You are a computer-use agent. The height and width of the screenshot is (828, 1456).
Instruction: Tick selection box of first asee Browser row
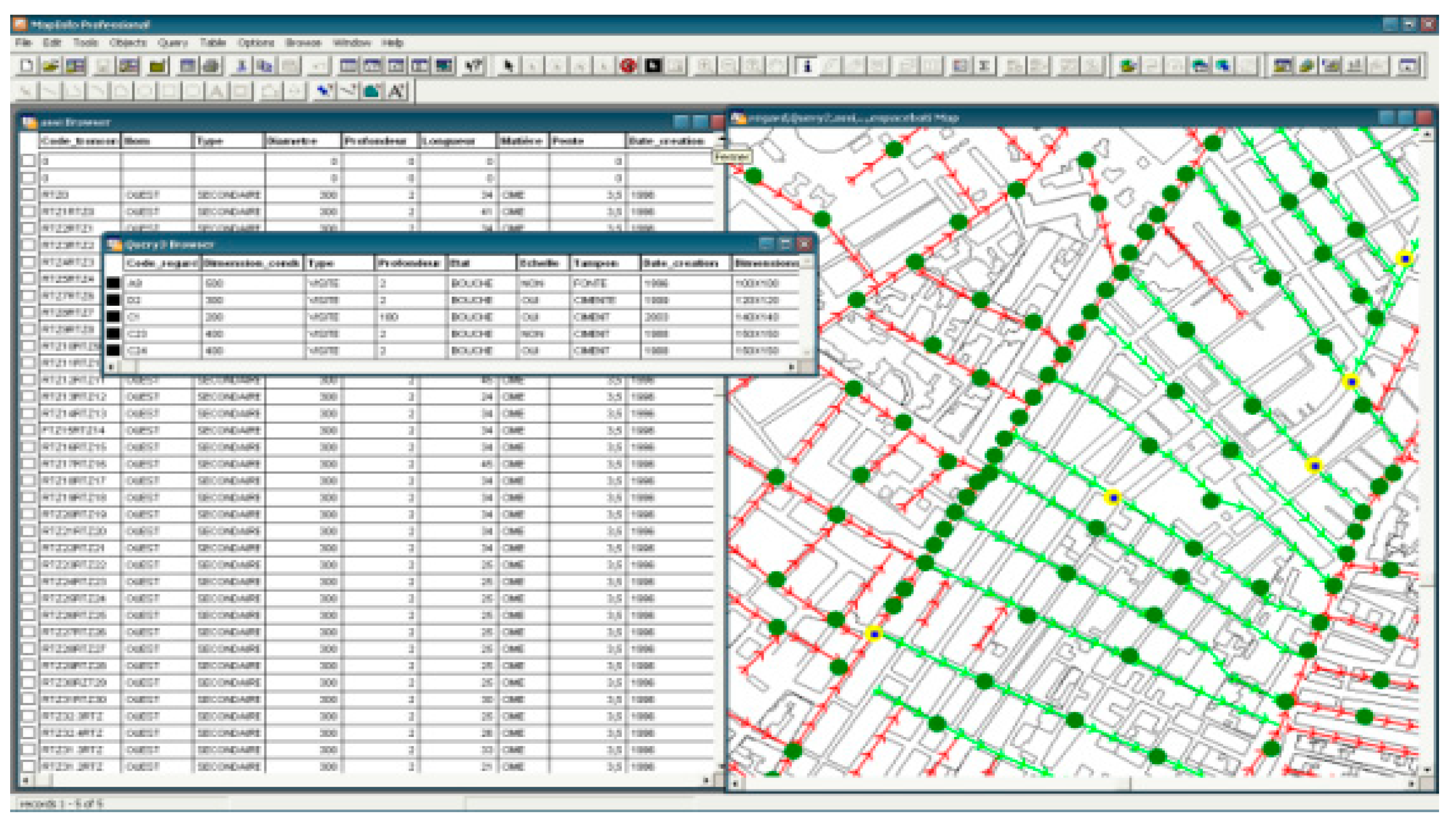coord(28,161)
